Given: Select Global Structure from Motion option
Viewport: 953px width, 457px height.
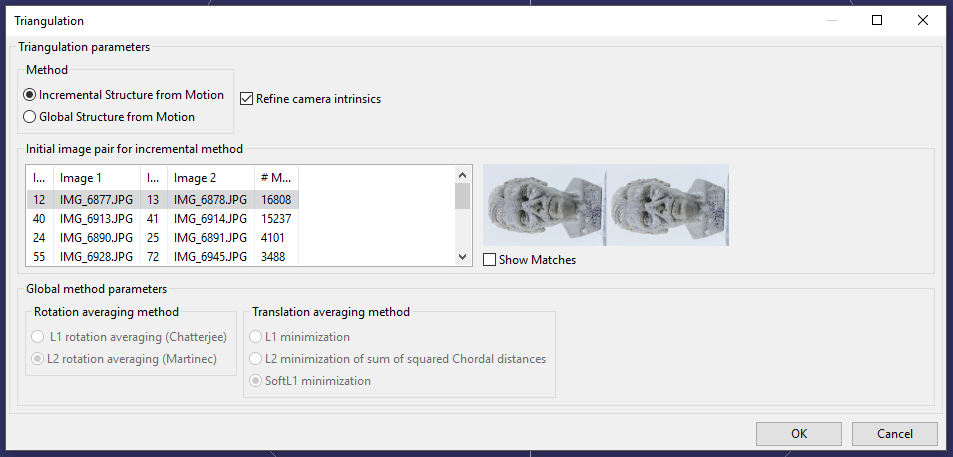Looking at the screenshot, I should pos(30,117).
